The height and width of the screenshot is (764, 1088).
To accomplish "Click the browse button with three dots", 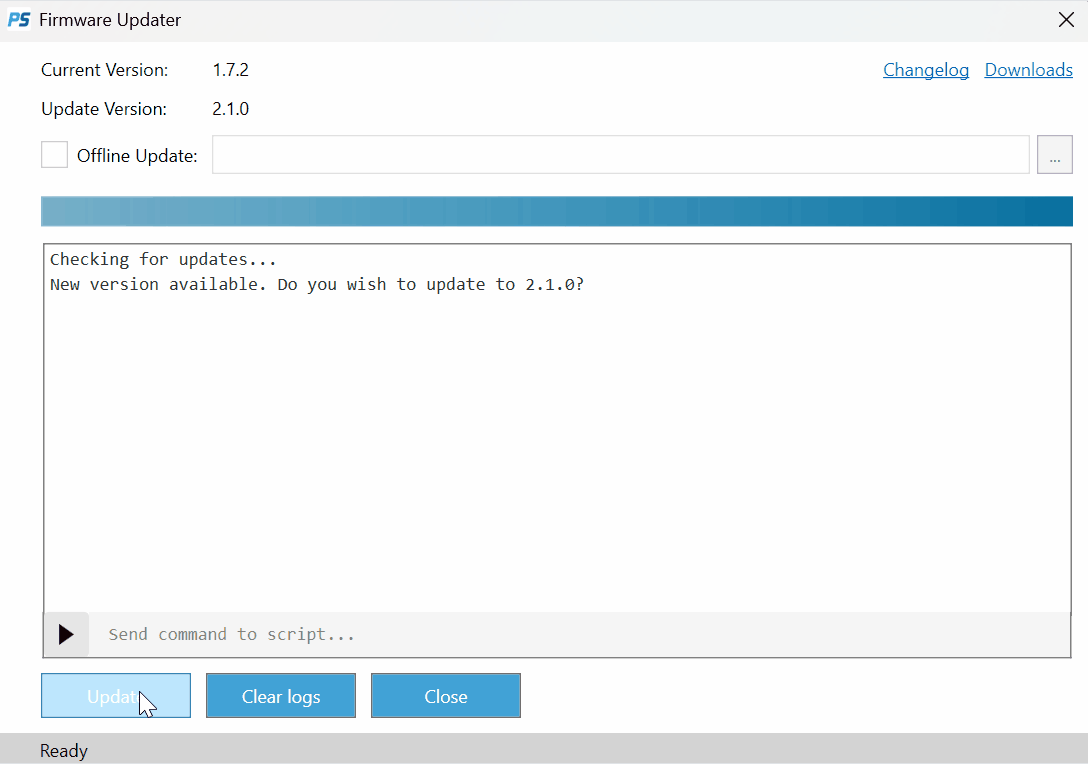I will click(1054, 155).
